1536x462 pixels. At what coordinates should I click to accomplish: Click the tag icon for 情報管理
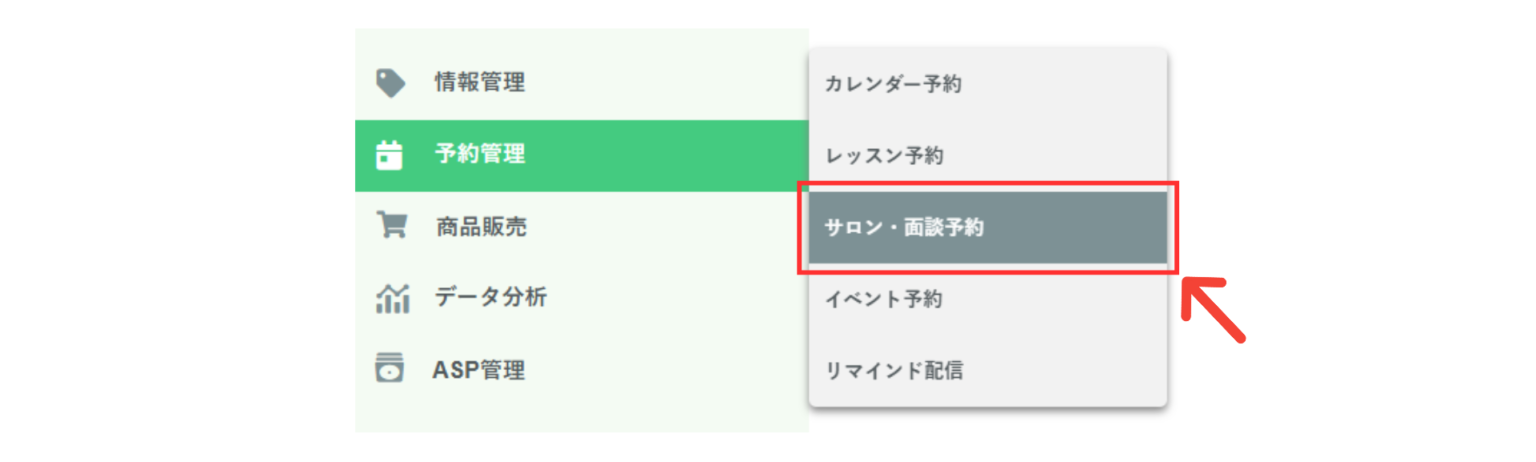(x=390, y=83)
